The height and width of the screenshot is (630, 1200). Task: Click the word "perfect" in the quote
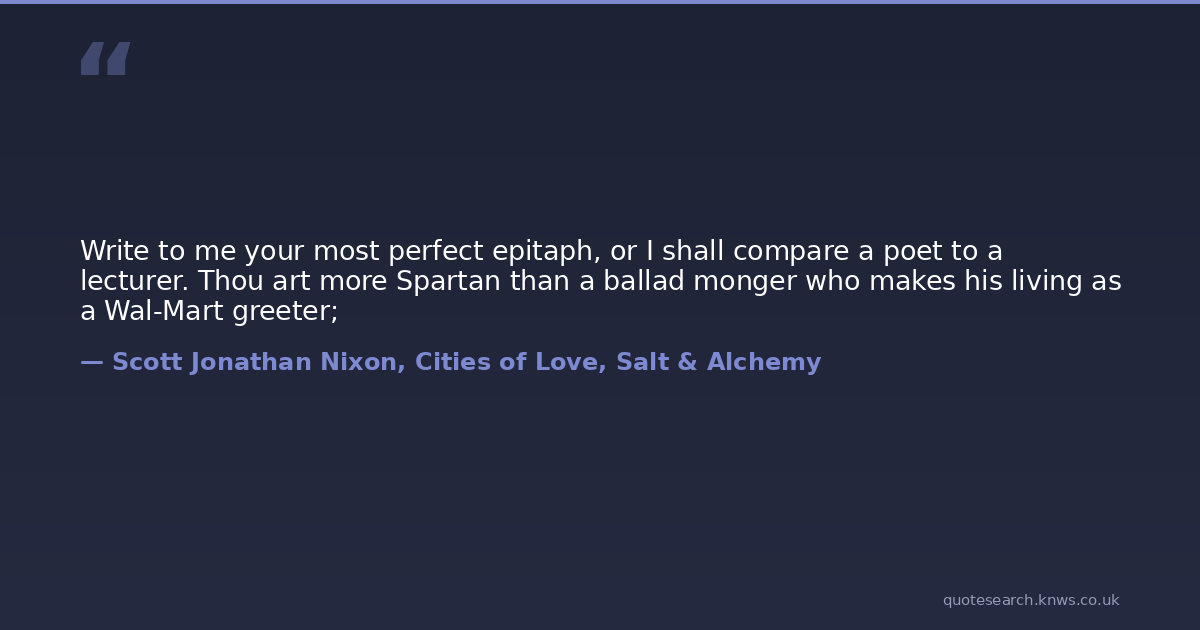[447, 251]
